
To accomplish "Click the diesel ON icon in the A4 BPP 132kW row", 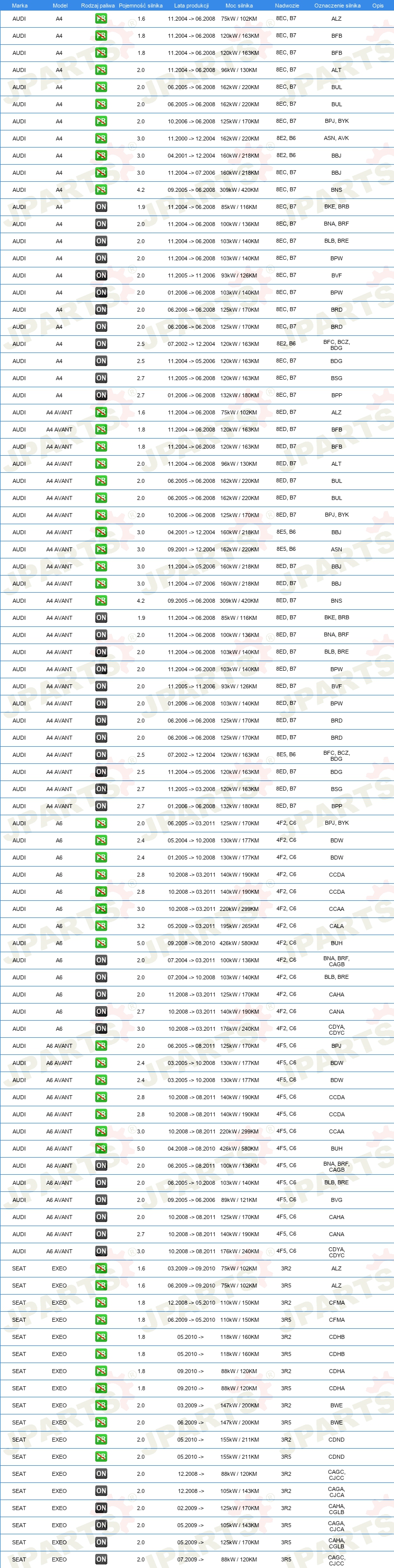I will (101, 395).
